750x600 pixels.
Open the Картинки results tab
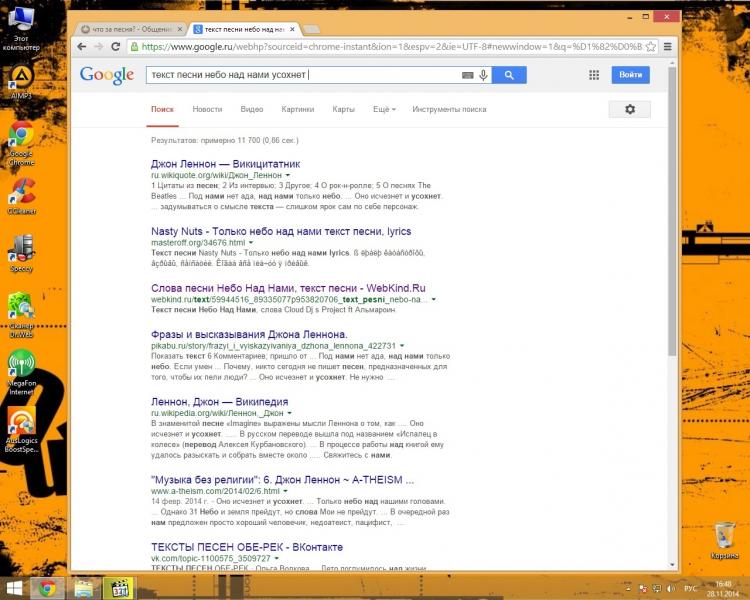[x=298, y=109]
